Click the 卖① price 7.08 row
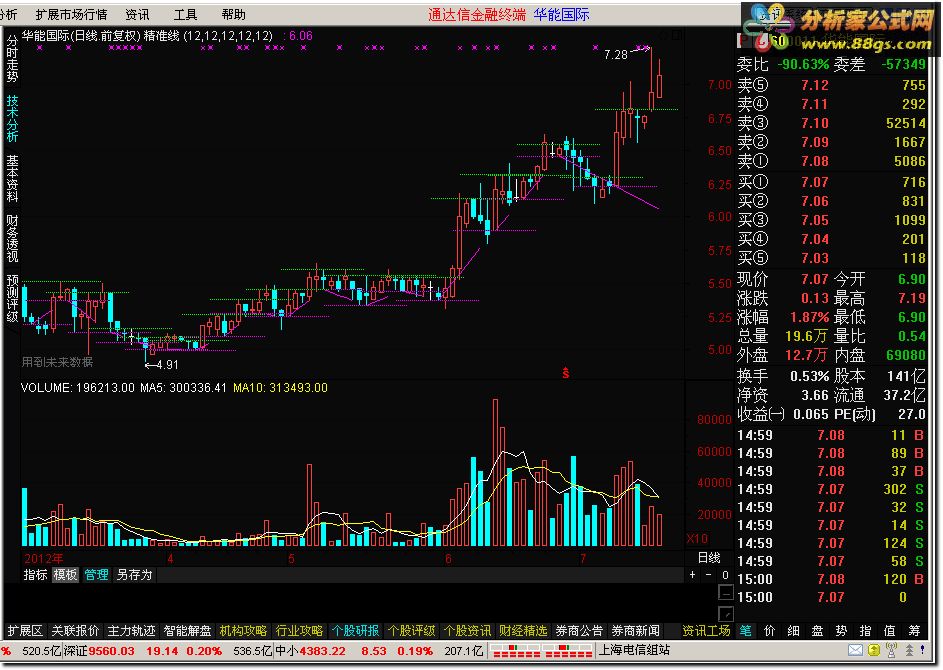The width and height of the screenshot is (943, 670). [x=831, y=161]
